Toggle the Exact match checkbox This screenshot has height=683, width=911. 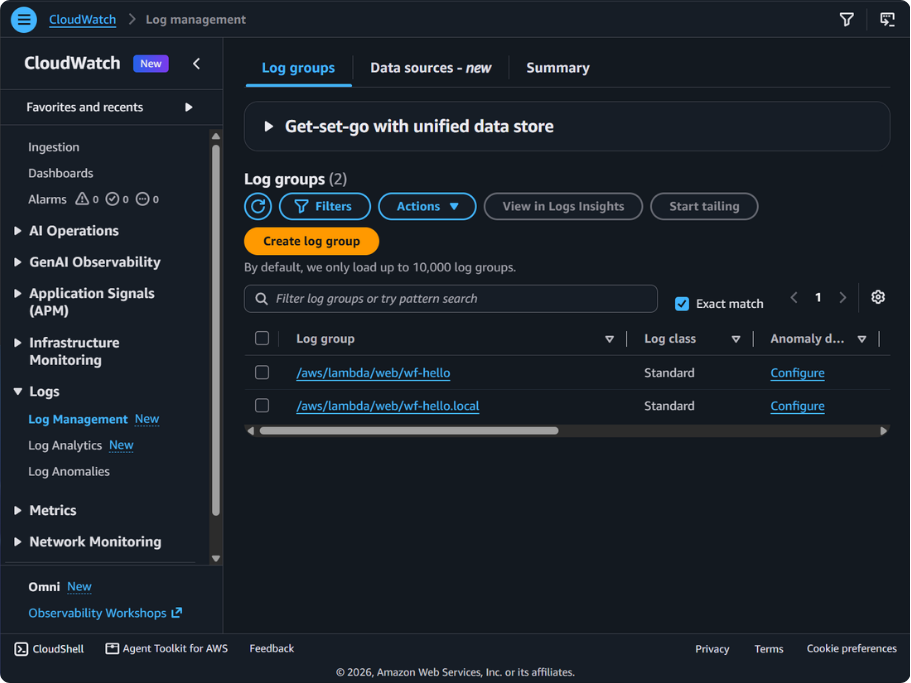[682, 304]
